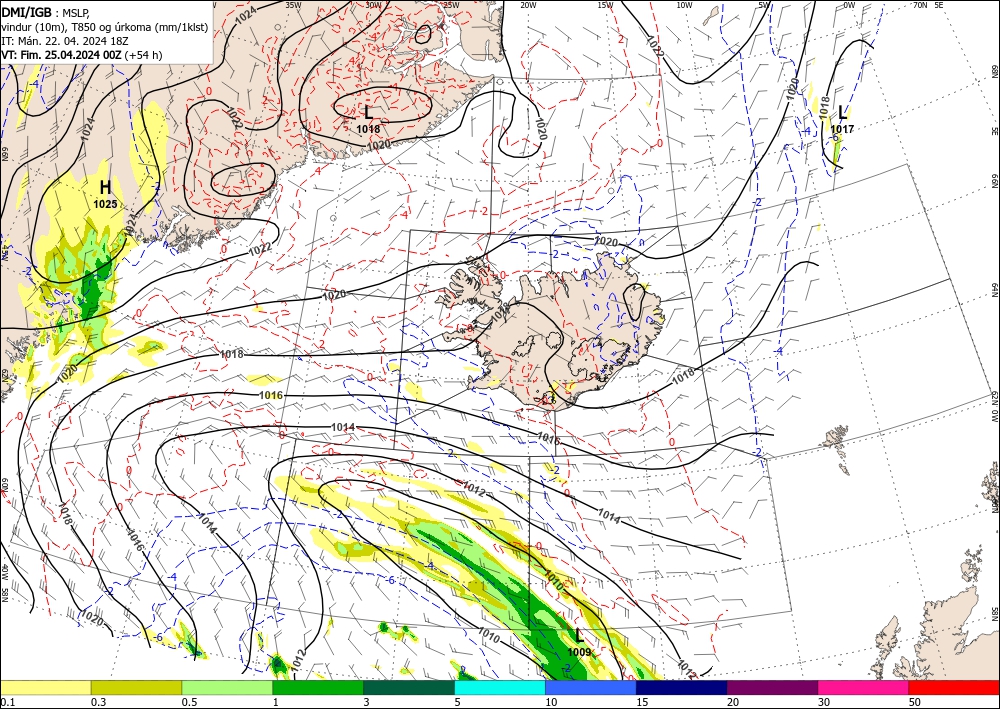Click the navy 15–20 legend color band
Screen dimensions: 1000x709
coord(682,687)
